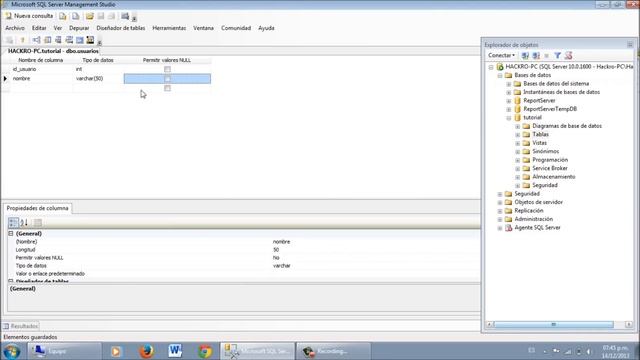The image size is (640, 360).
Task: Click the XML indexes toolbar icon
Action: [69, 40]
